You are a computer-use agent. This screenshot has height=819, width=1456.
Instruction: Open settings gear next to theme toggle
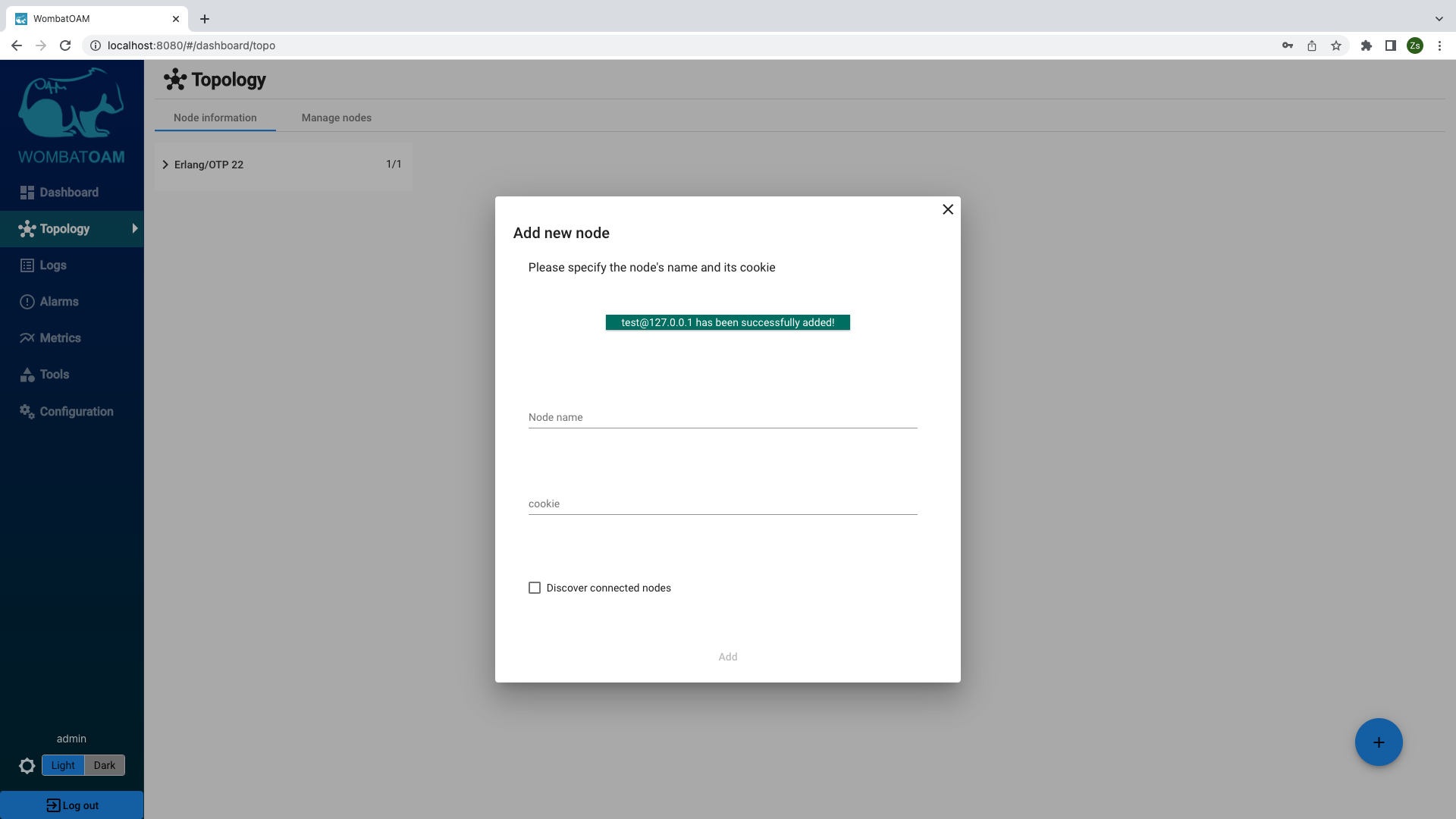tap(27, 766)
